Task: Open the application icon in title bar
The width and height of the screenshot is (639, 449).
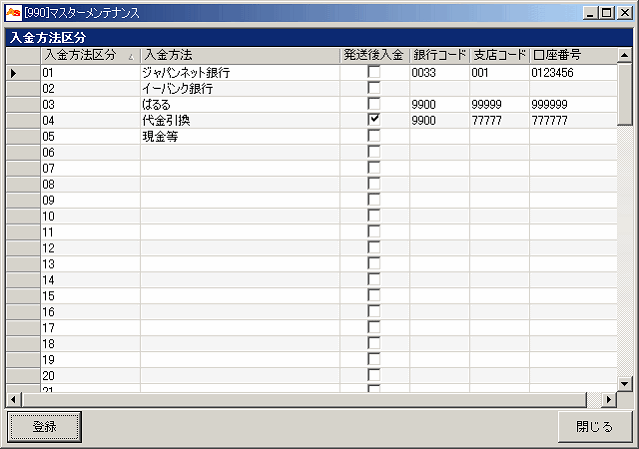Action: (13, 13)
